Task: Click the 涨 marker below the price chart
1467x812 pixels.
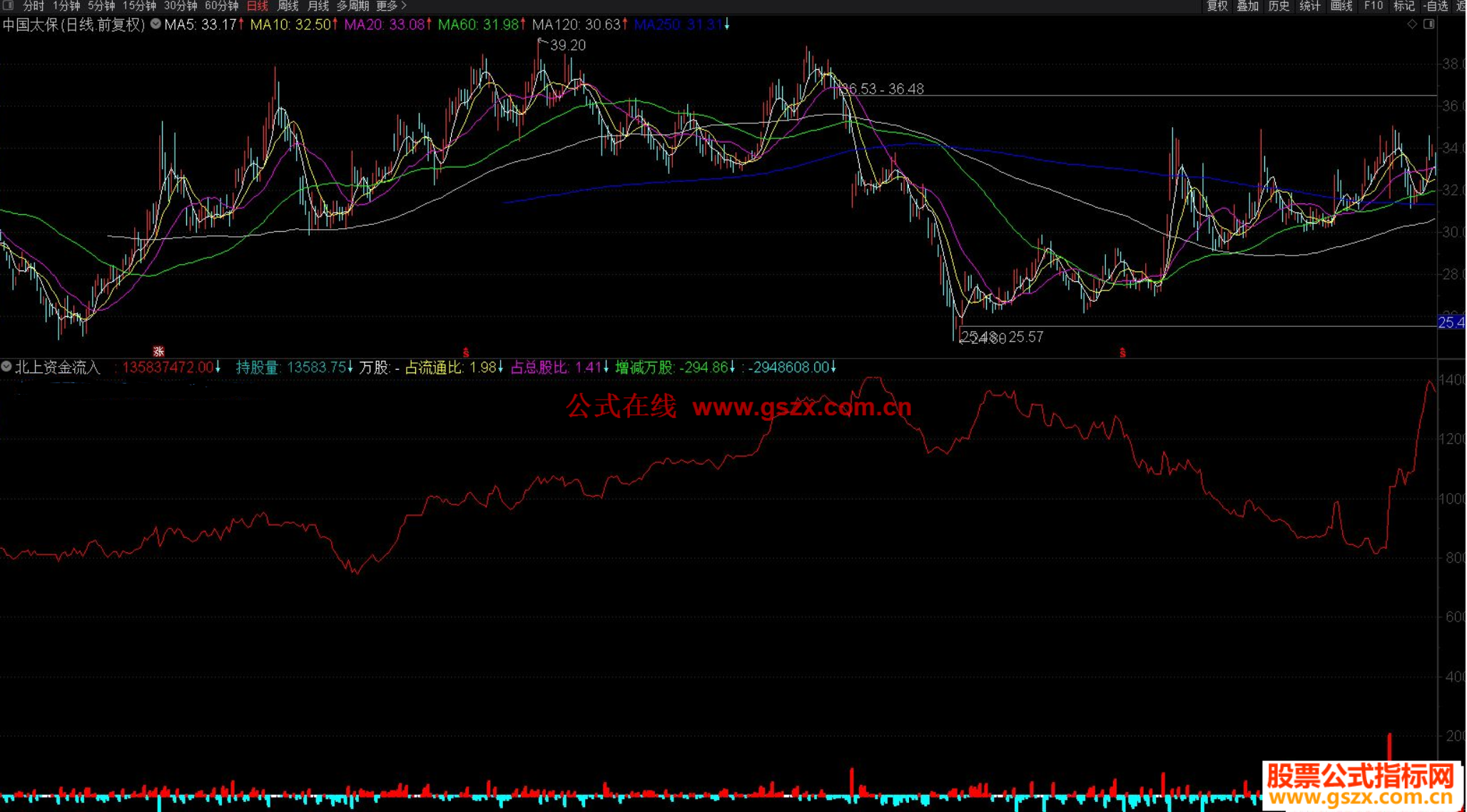Action: 158,351
